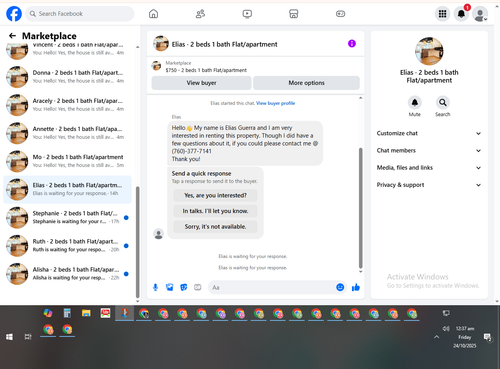
Task: Open Aracely's conversation in the list
Action: pyautogui.click(x=68, y=105)
